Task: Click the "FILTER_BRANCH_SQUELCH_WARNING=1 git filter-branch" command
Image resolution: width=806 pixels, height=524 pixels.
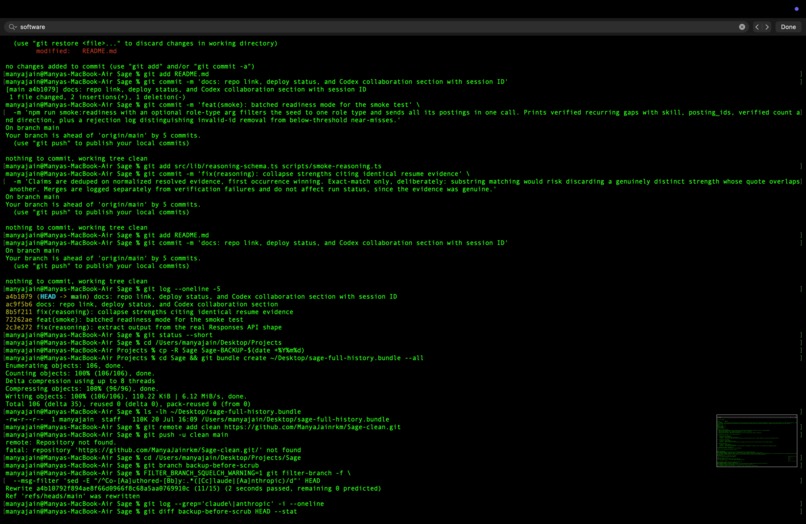Action: (178, 473)
